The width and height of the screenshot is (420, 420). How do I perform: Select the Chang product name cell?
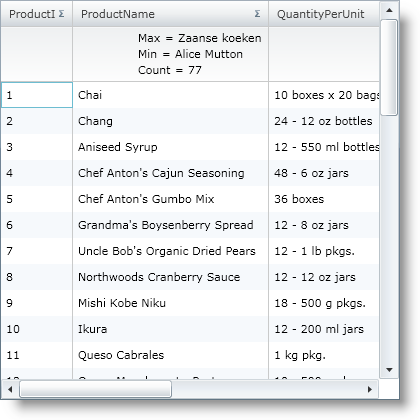pos(171,121)
